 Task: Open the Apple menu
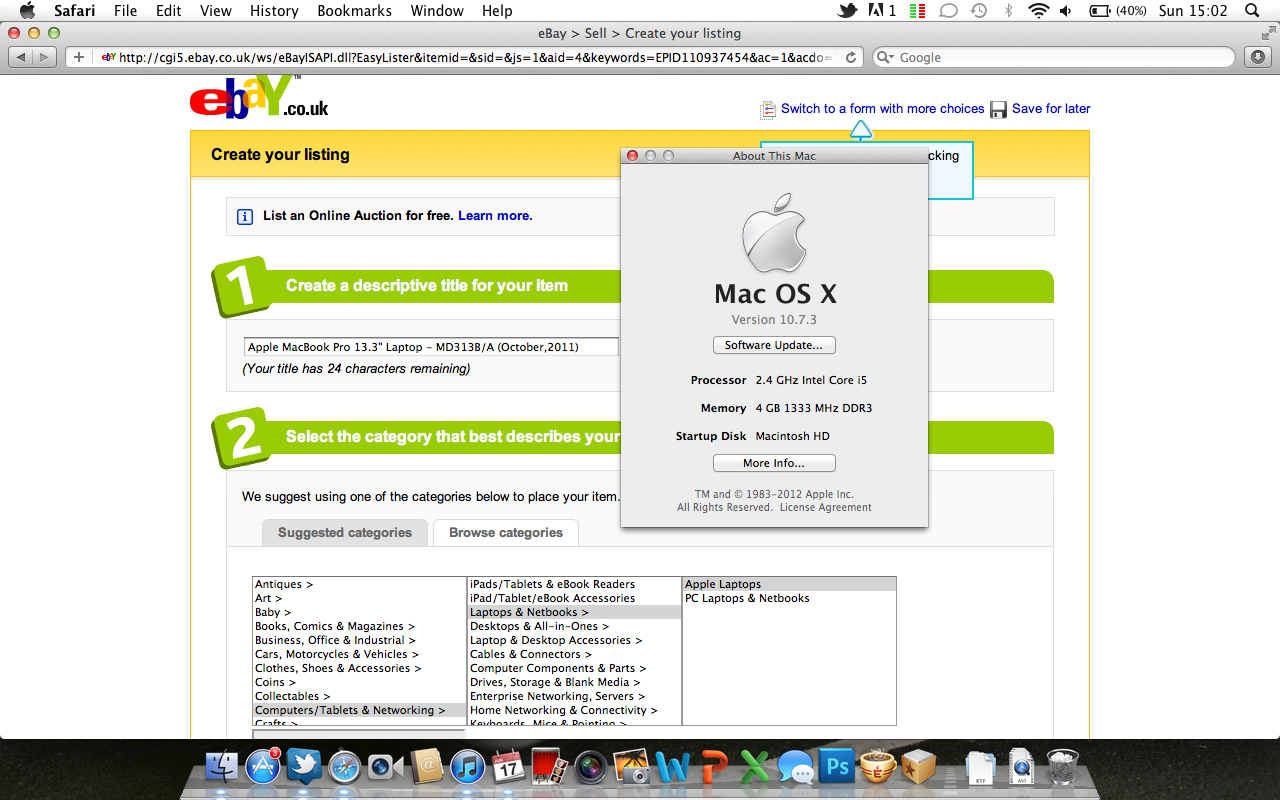(x=27, y=11)
